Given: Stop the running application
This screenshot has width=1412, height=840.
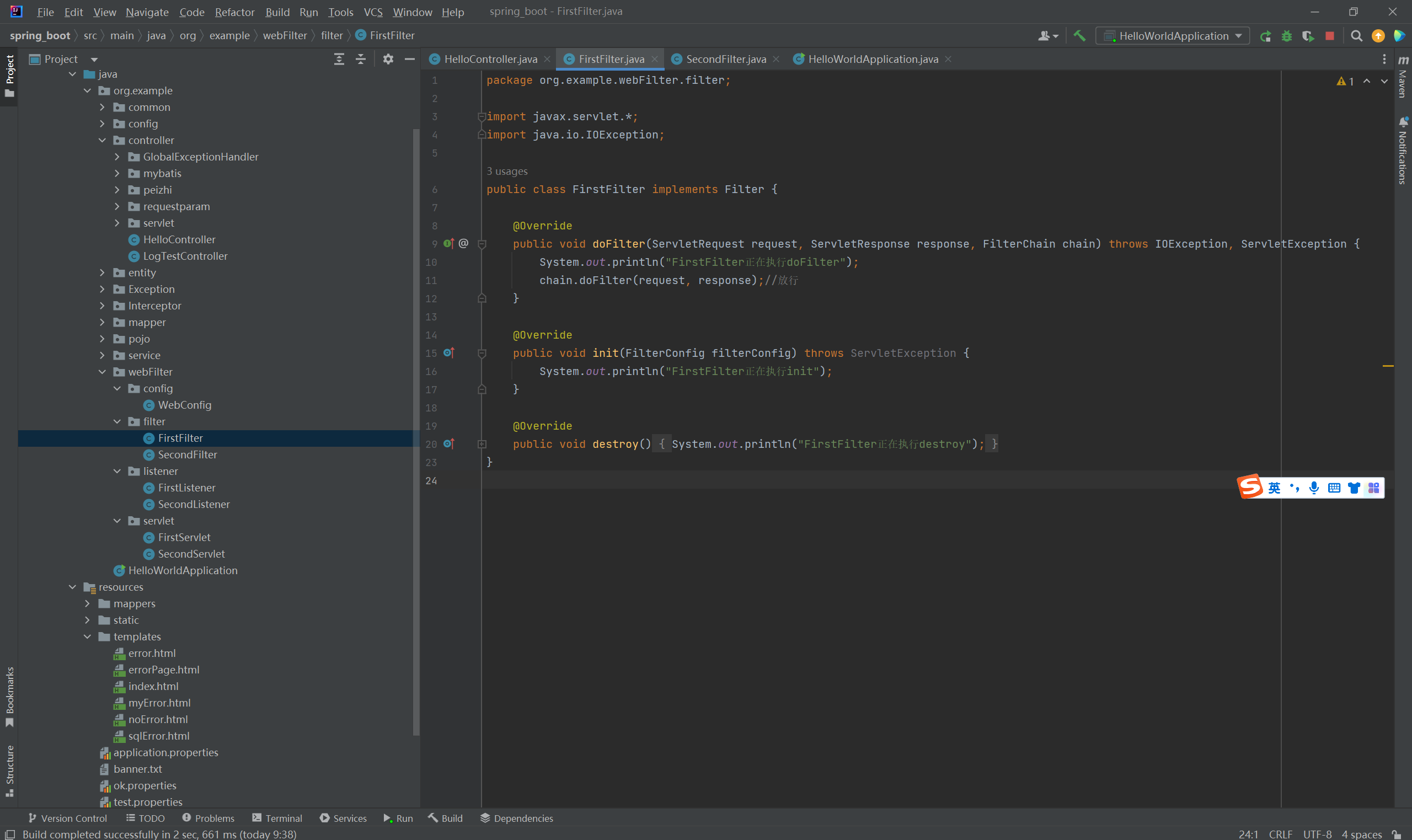Looking at the screenshot, I should [1329, 36].
